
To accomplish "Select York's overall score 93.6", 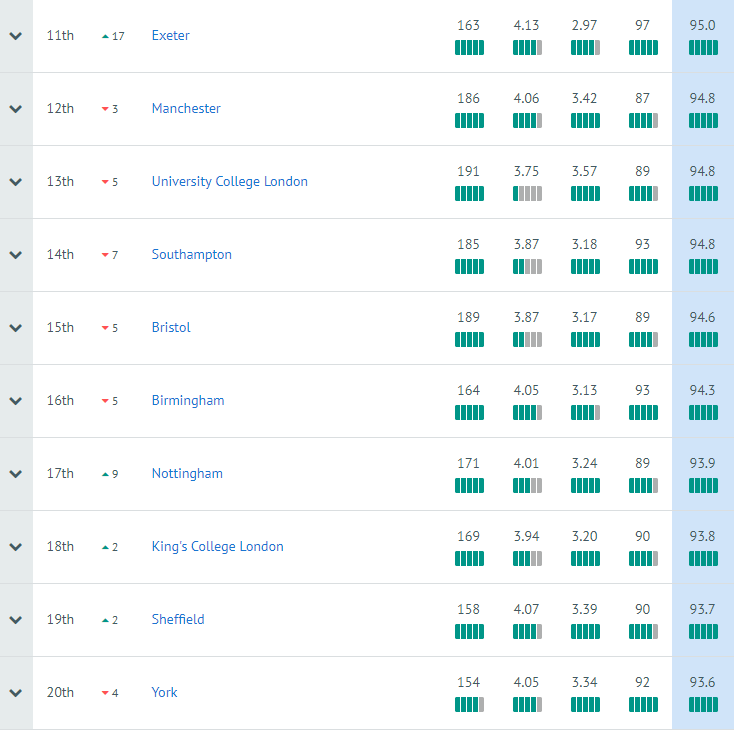I will coord(702,683).
